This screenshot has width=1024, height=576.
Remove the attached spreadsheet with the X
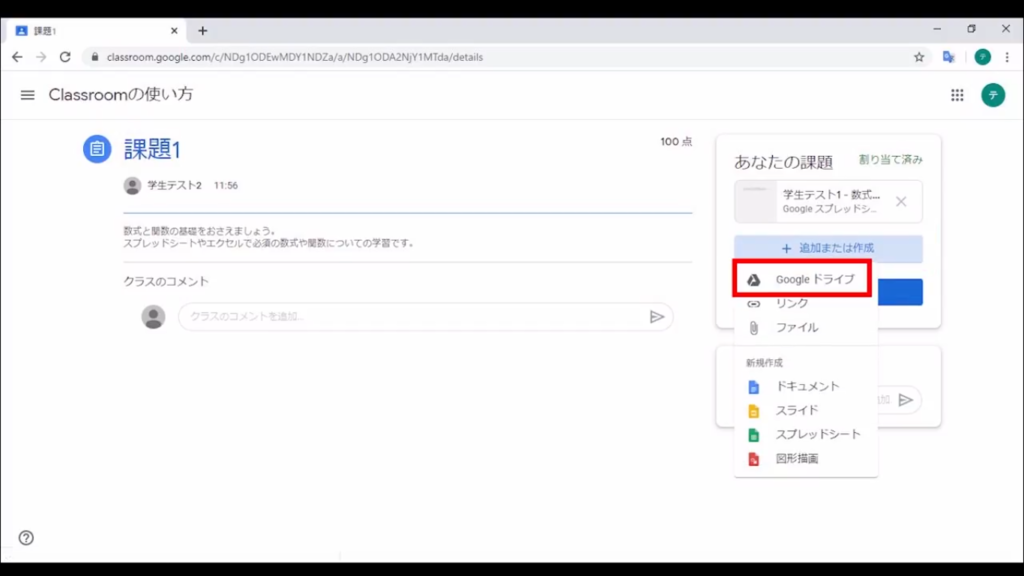point(901,202)
